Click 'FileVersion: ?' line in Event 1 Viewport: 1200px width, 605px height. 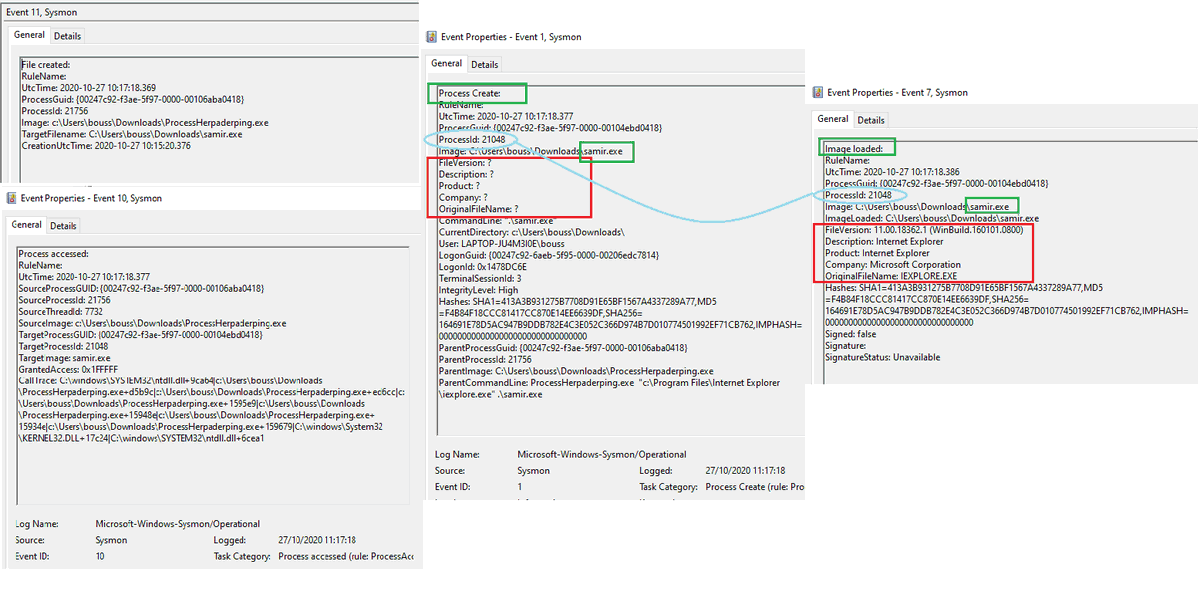[465, 162]
